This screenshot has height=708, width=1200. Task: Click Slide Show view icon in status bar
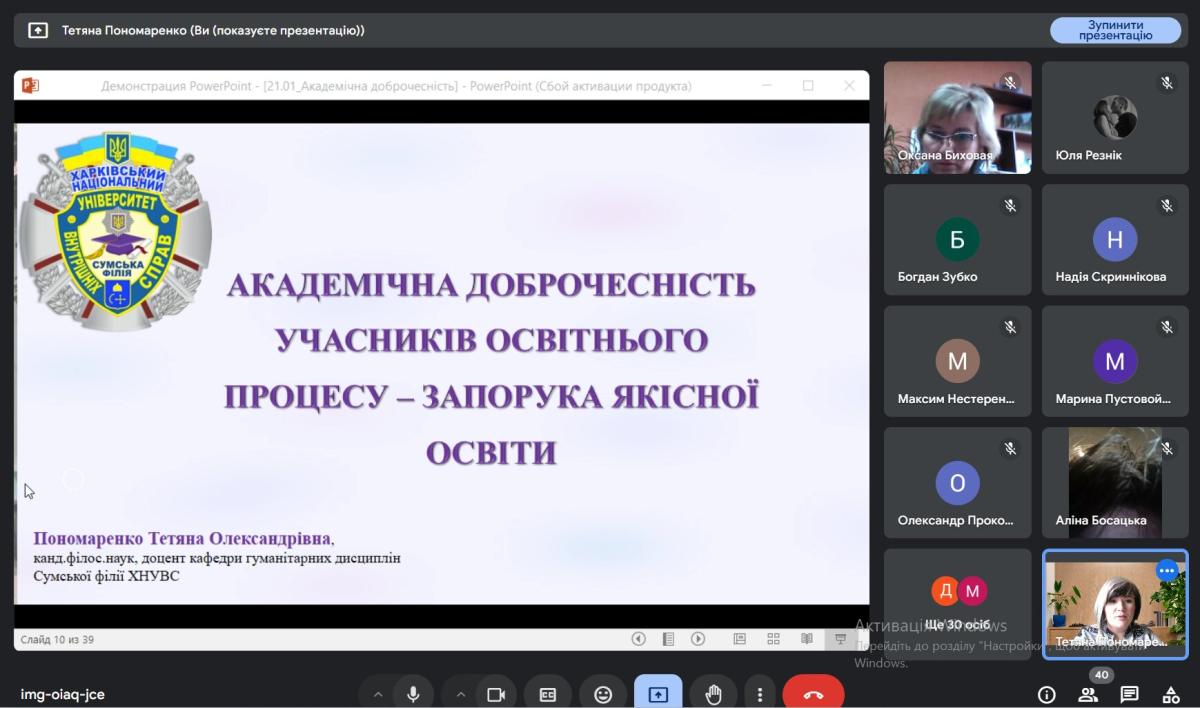[840, 639]
